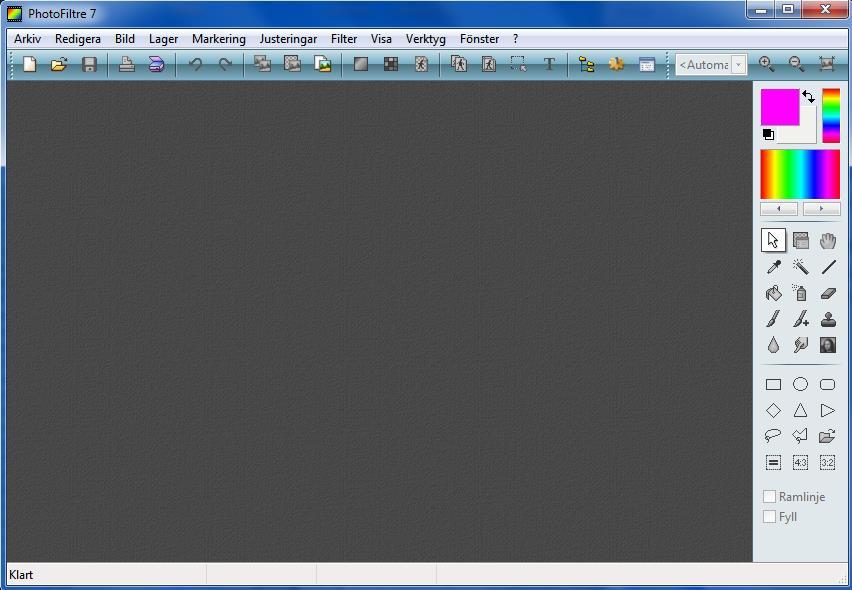The height and width of the screenshot is (590, 852).
Task: Open the Text tool T icon
Action: pyautogui.click(x=549, y=64)
